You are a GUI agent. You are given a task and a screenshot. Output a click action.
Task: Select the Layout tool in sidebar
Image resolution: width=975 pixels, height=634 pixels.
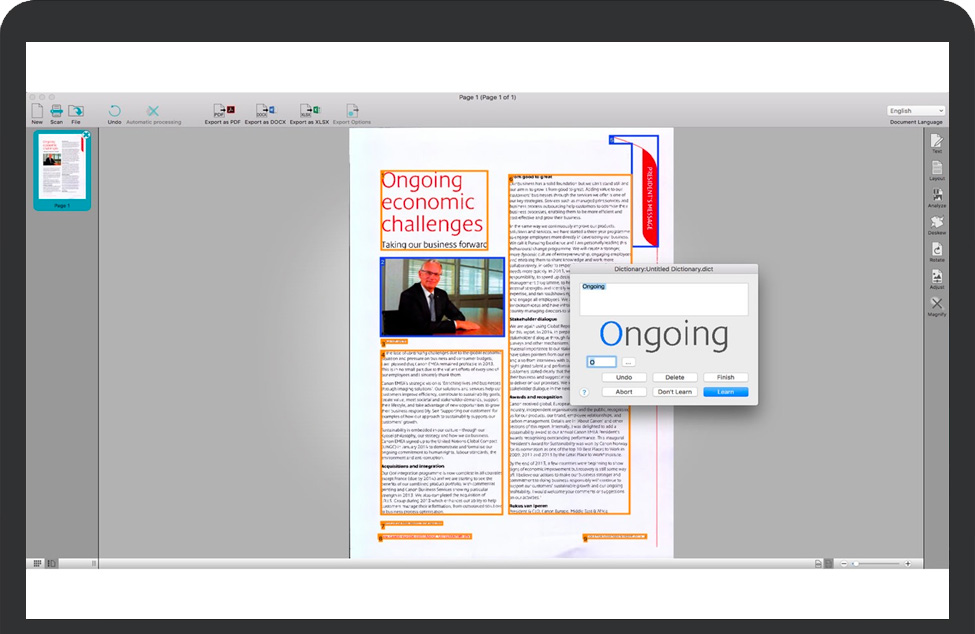point(937,168)
